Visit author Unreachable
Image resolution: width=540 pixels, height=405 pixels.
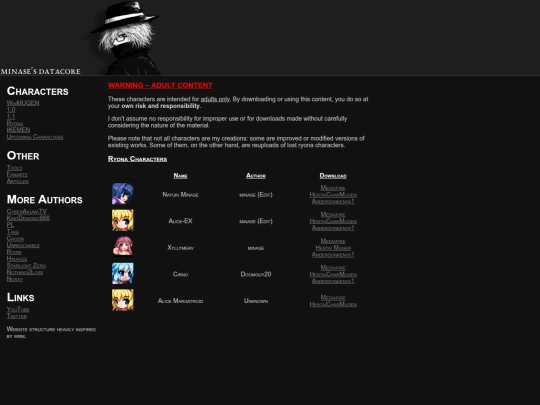point(23,245)
